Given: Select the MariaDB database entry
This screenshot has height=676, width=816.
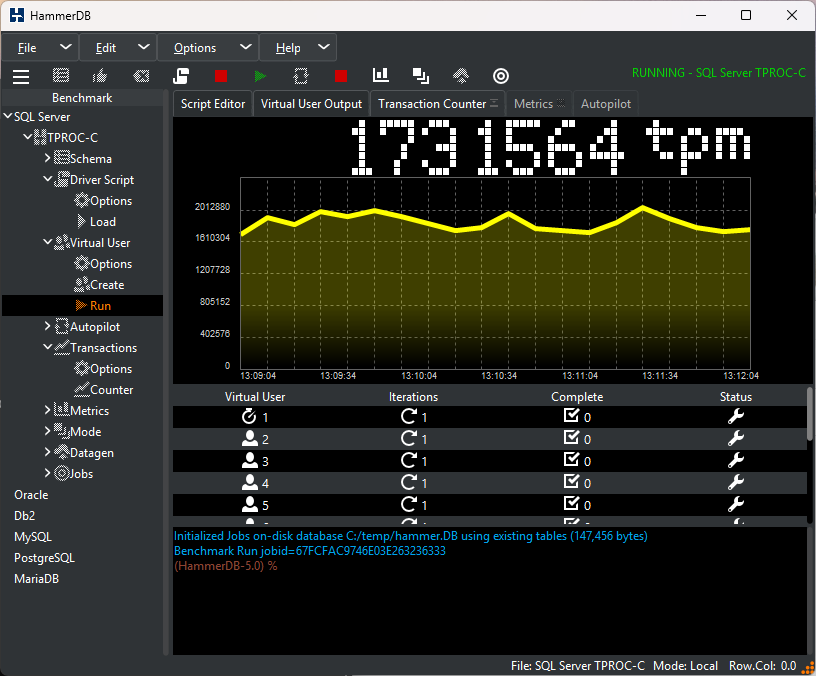Looking at the screenshot, I should (x=36, y=579).
